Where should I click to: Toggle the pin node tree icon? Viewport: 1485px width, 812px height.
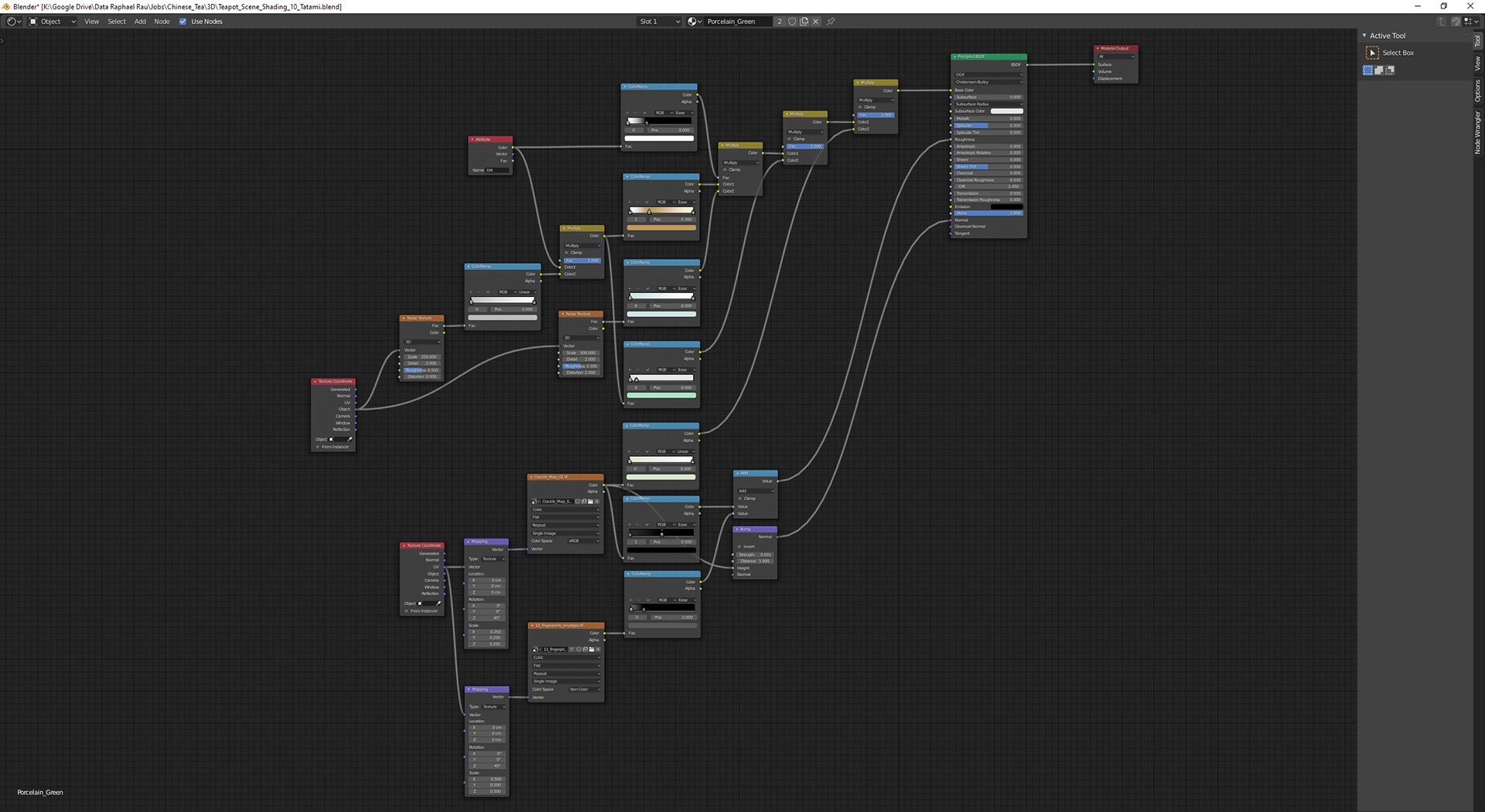pyautogui.click(x=831, y=22)
